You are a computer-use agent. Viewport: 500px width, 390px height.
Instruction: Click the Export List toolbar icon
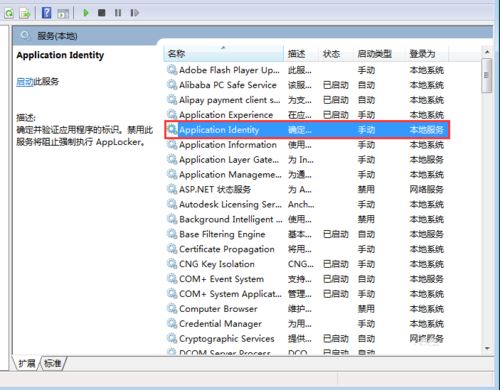(x=25, y=13)
